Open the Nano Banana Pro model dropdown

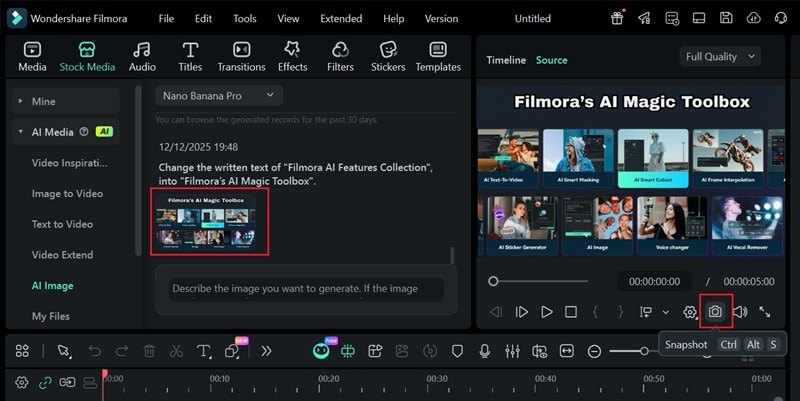click(219, 95)
